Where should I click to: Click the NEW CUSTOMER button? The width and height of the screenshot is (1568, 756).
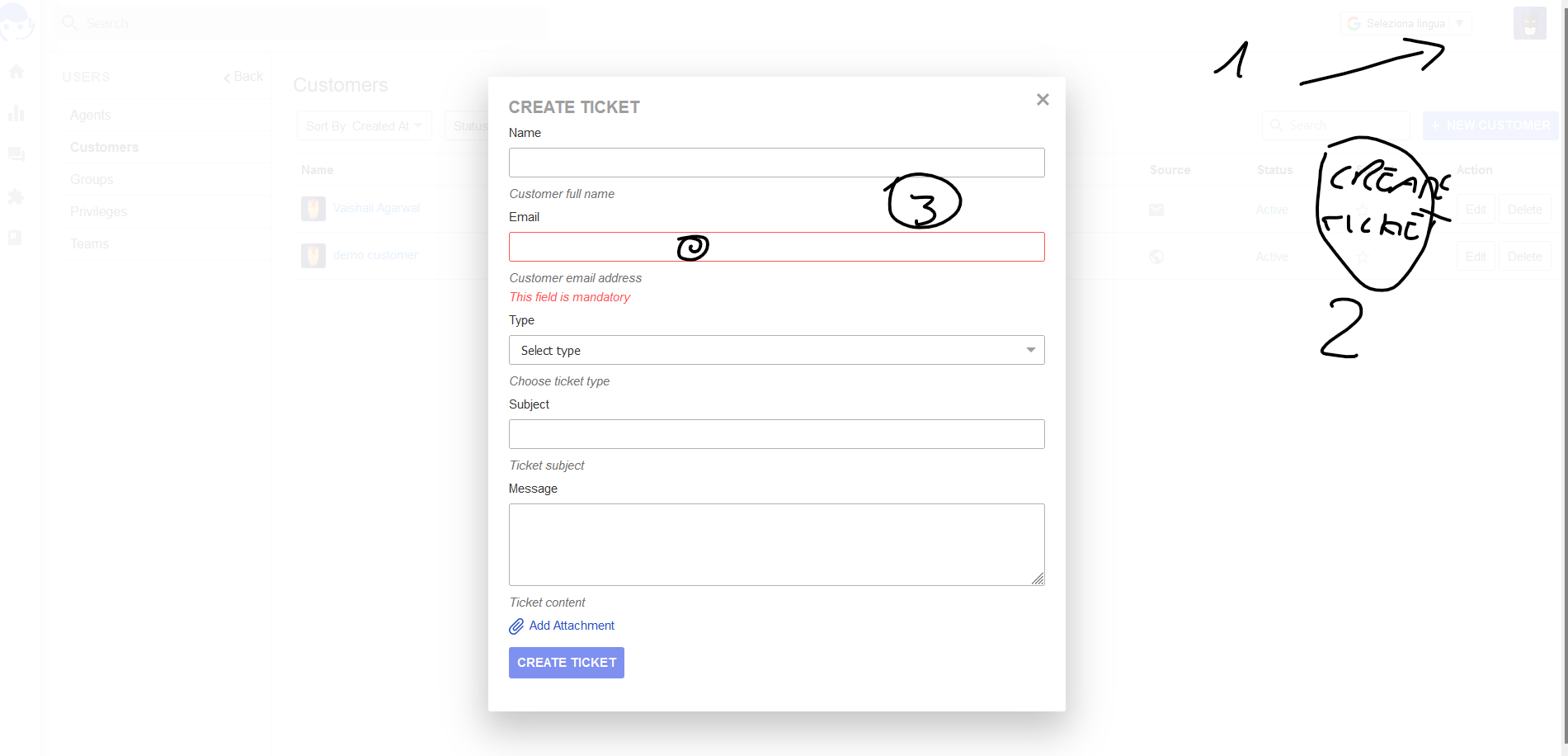[1491, 125]
